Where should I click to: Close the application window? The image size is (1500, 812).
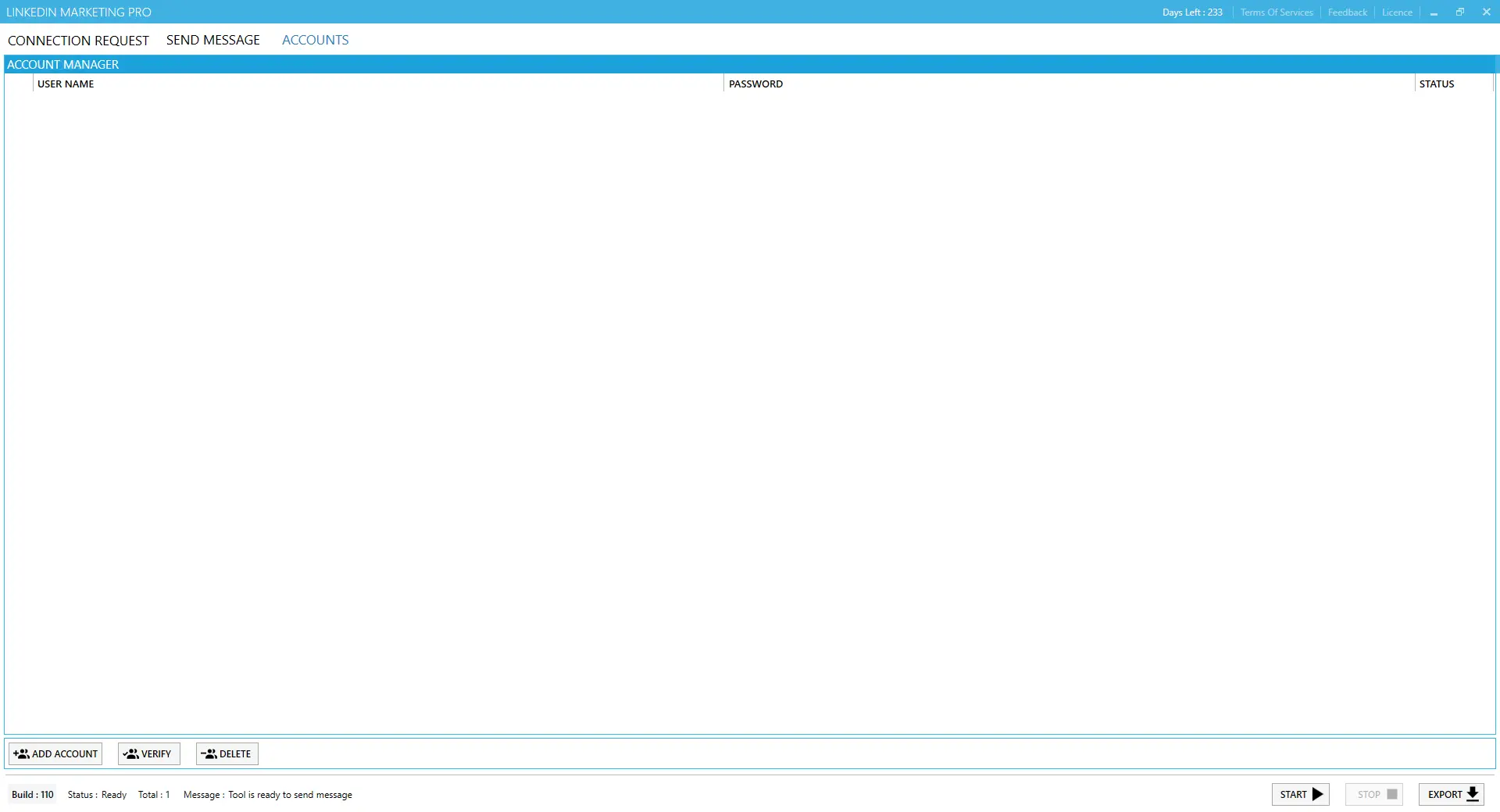pyautogui.click(x=1486, y=12)
